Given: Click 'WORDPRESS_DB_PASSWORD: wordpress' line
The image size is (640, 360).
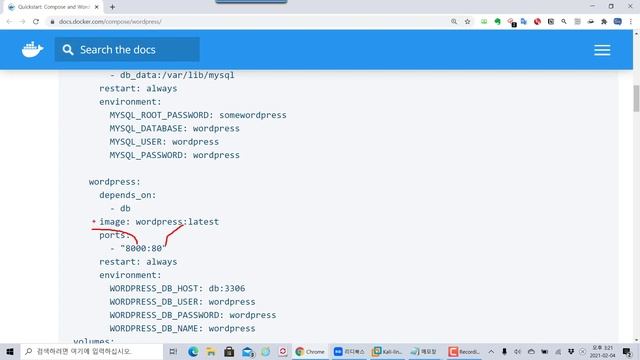Looking at the screenshot, I should (x=193, y=315).
